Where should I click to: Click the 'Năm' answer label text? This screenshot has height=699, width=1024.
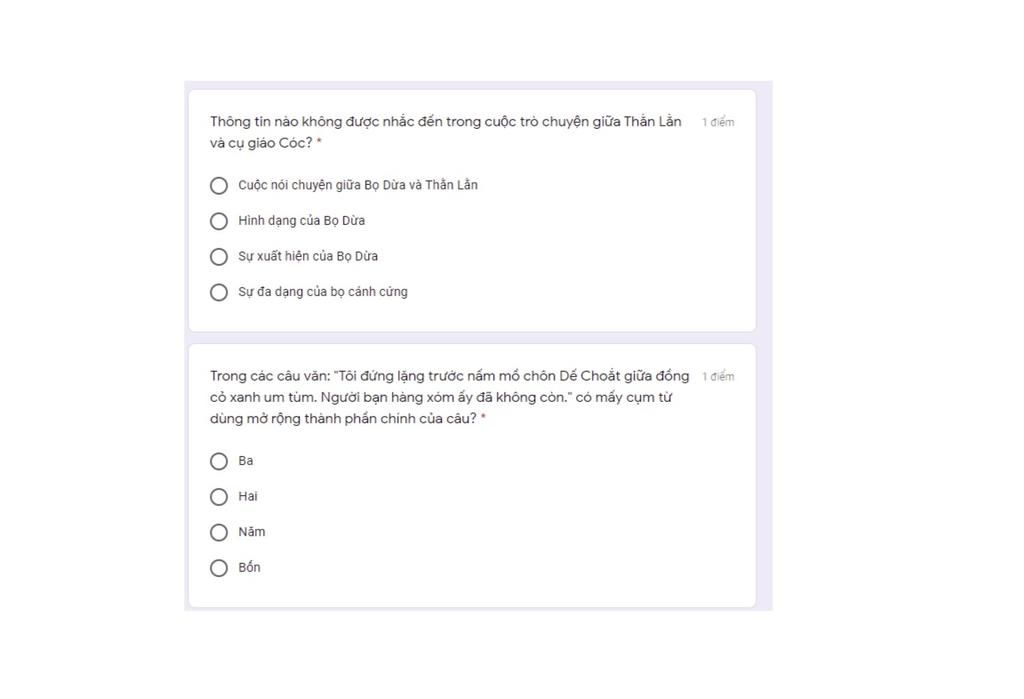pos(251,532)
